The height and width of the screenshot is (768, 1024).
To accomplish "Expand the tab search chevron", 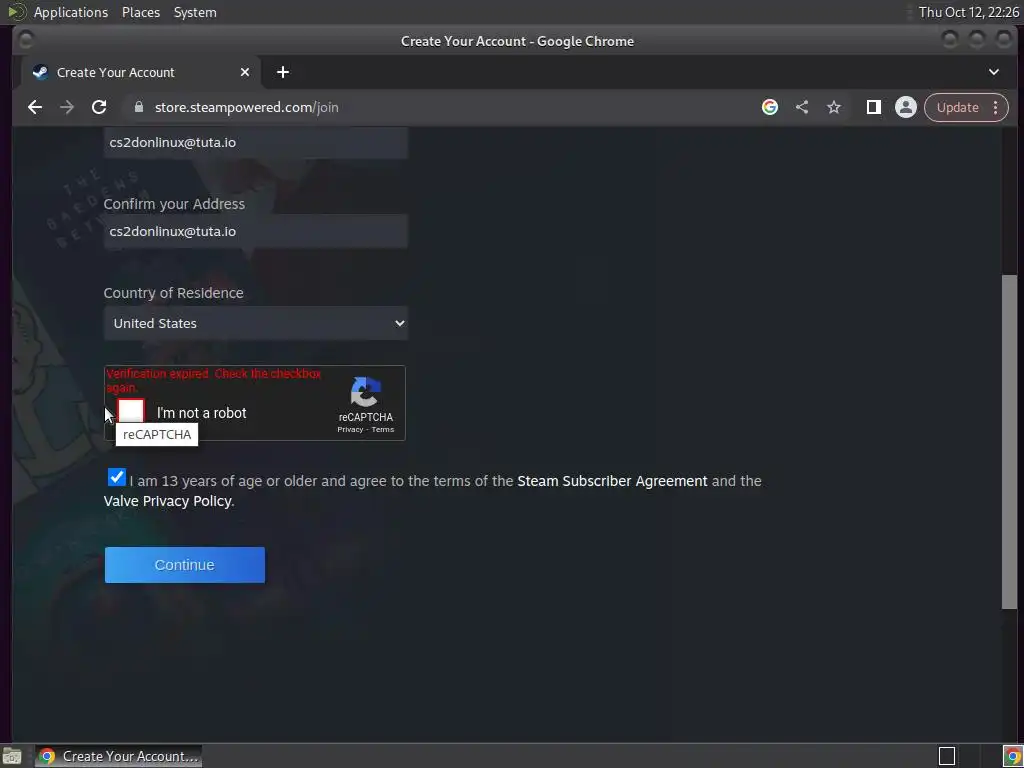I will (993, 72).
